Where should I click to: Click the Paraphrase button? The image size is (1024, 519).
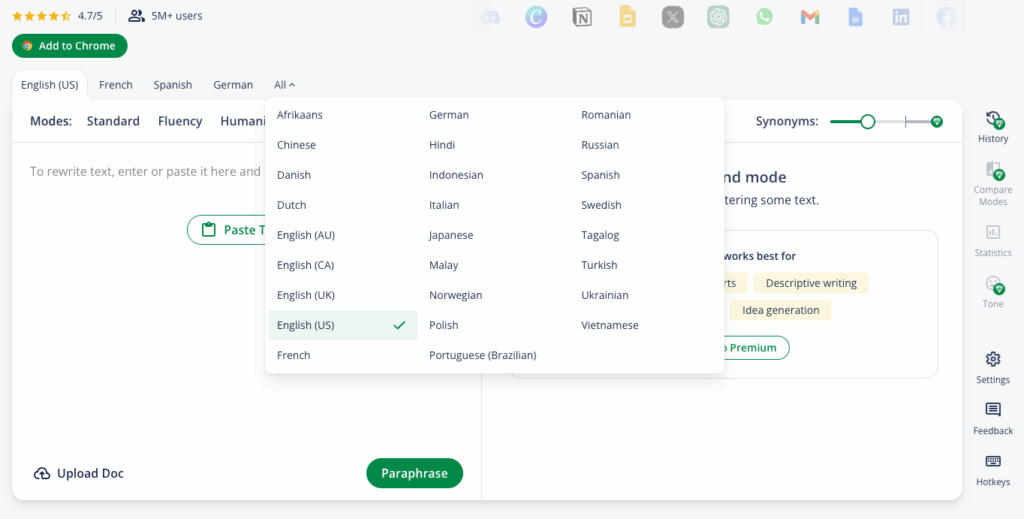point(415,473)
